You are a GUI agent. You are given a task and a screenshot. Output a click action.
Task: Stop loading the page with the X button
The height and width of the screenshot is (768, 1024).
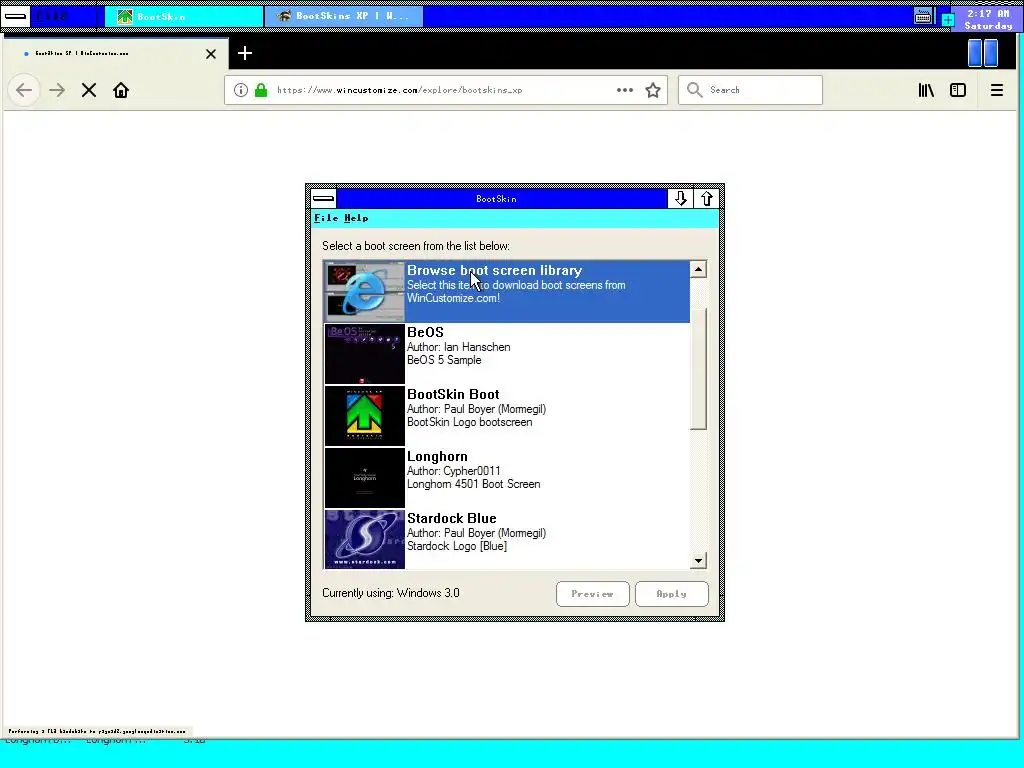click(89, 90)
